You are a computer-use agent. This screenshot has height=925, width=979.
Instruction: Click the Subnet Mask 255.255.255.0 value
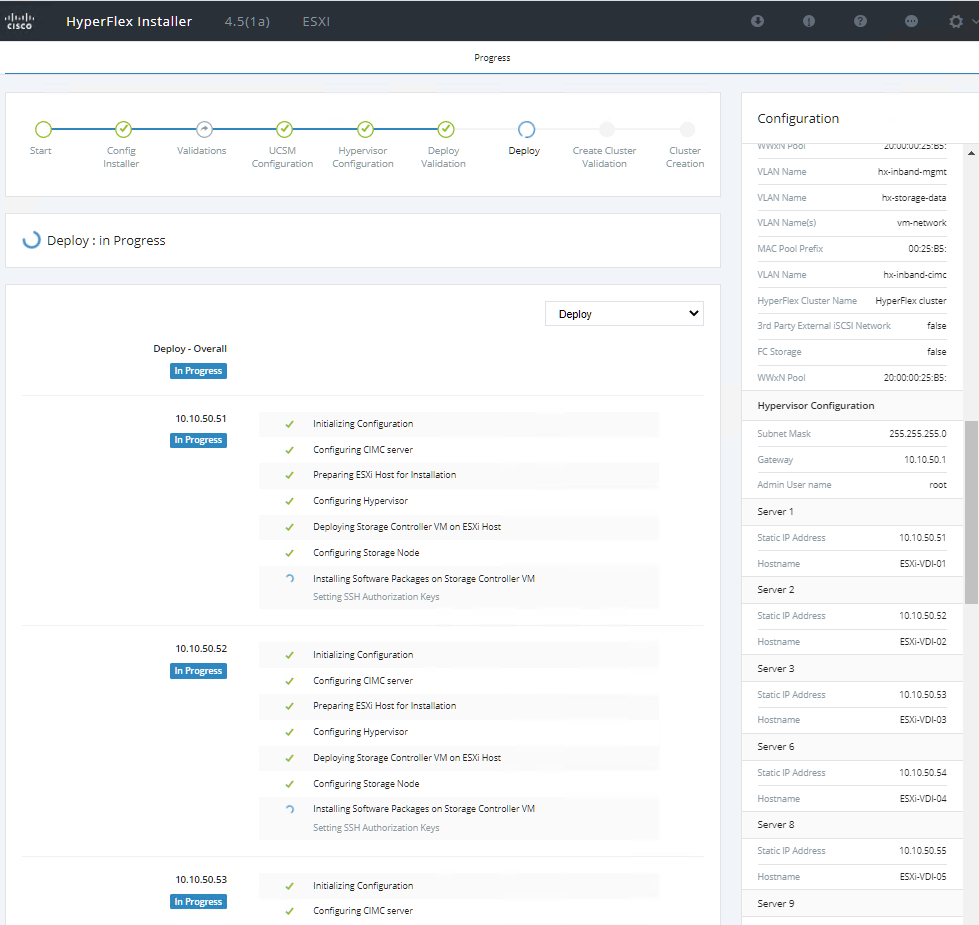coord(918,434)
